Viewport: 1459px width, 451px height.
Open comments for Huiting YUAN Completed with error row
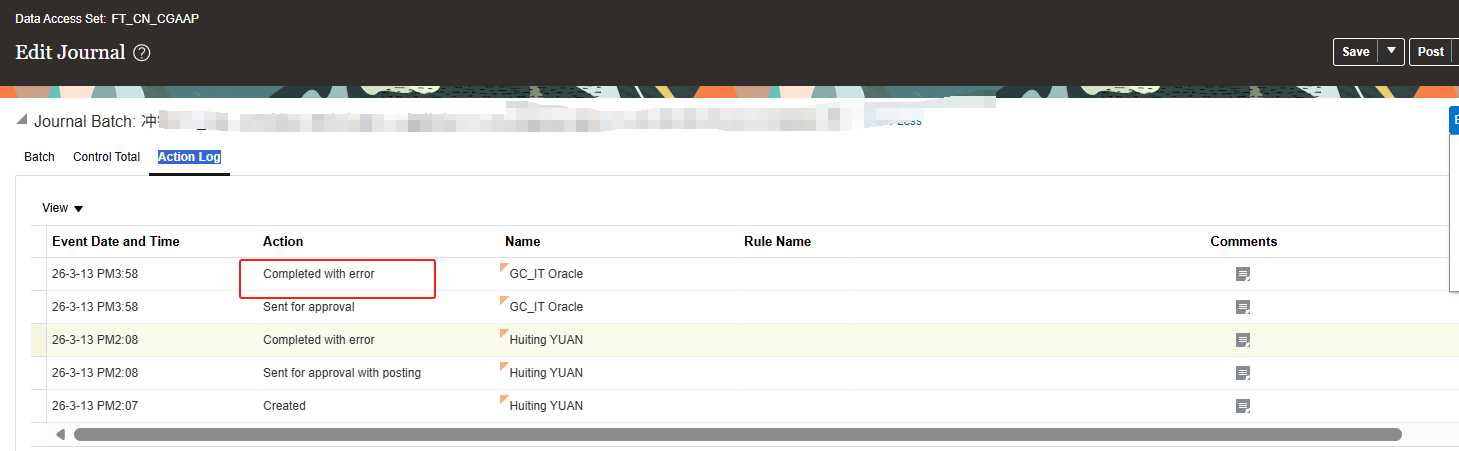point(1243,340)
